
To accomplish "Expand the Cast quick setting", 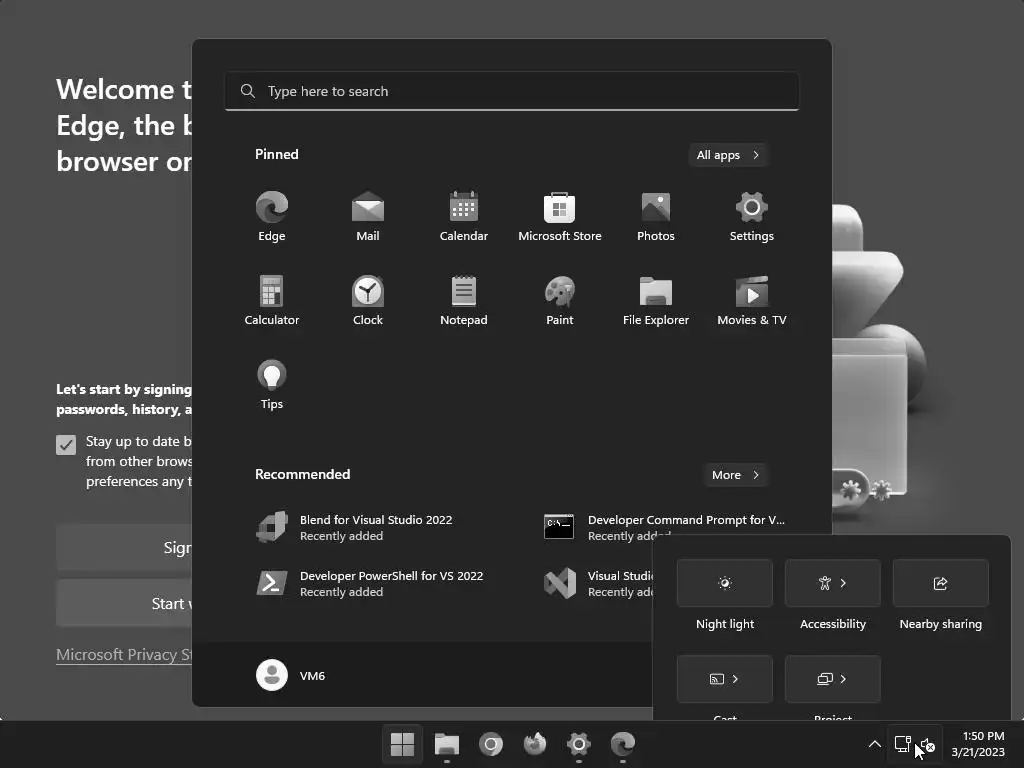I will (x=735, y=679).
